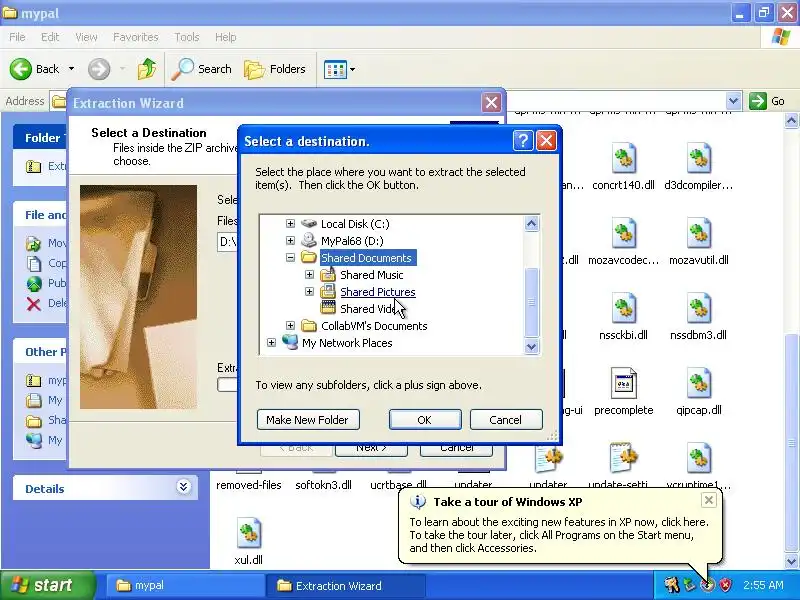Viewport: 800px width, 600px height.
Task: Select the nssckbi.dll file icon
Action: coord(623,308)
